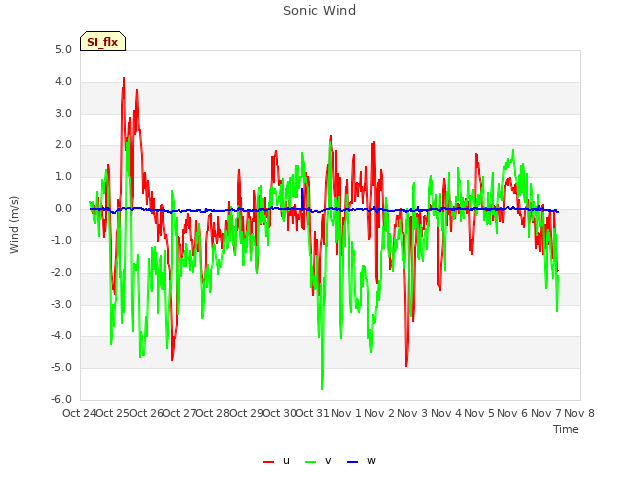Select the -6.0 y-axis tick label
The height and width of the screenshot is (480, 640).
[61, 399]
